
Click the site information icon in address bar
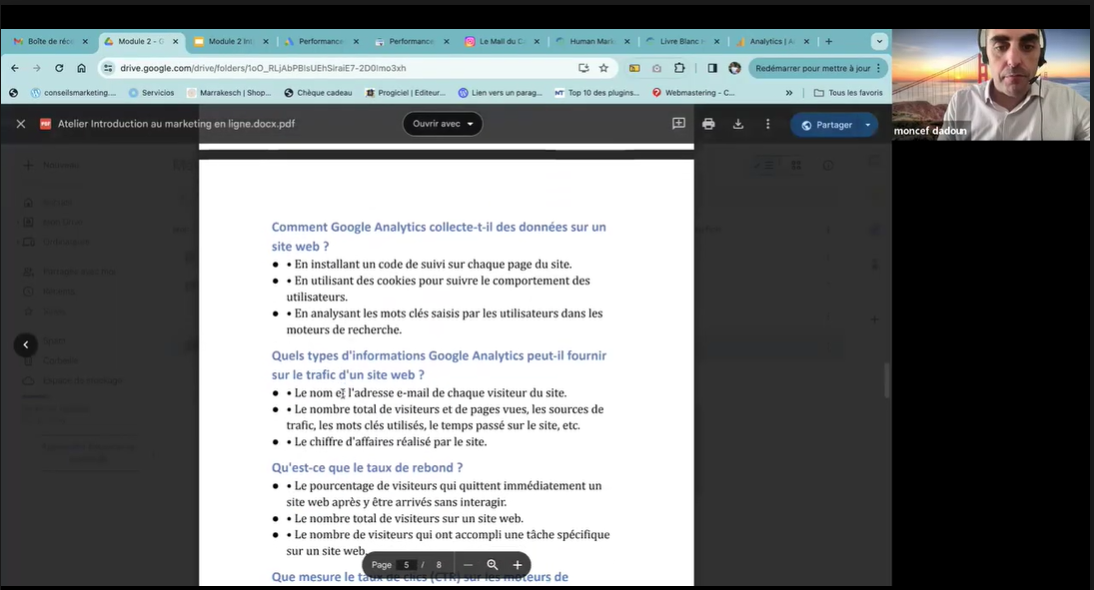107,68
